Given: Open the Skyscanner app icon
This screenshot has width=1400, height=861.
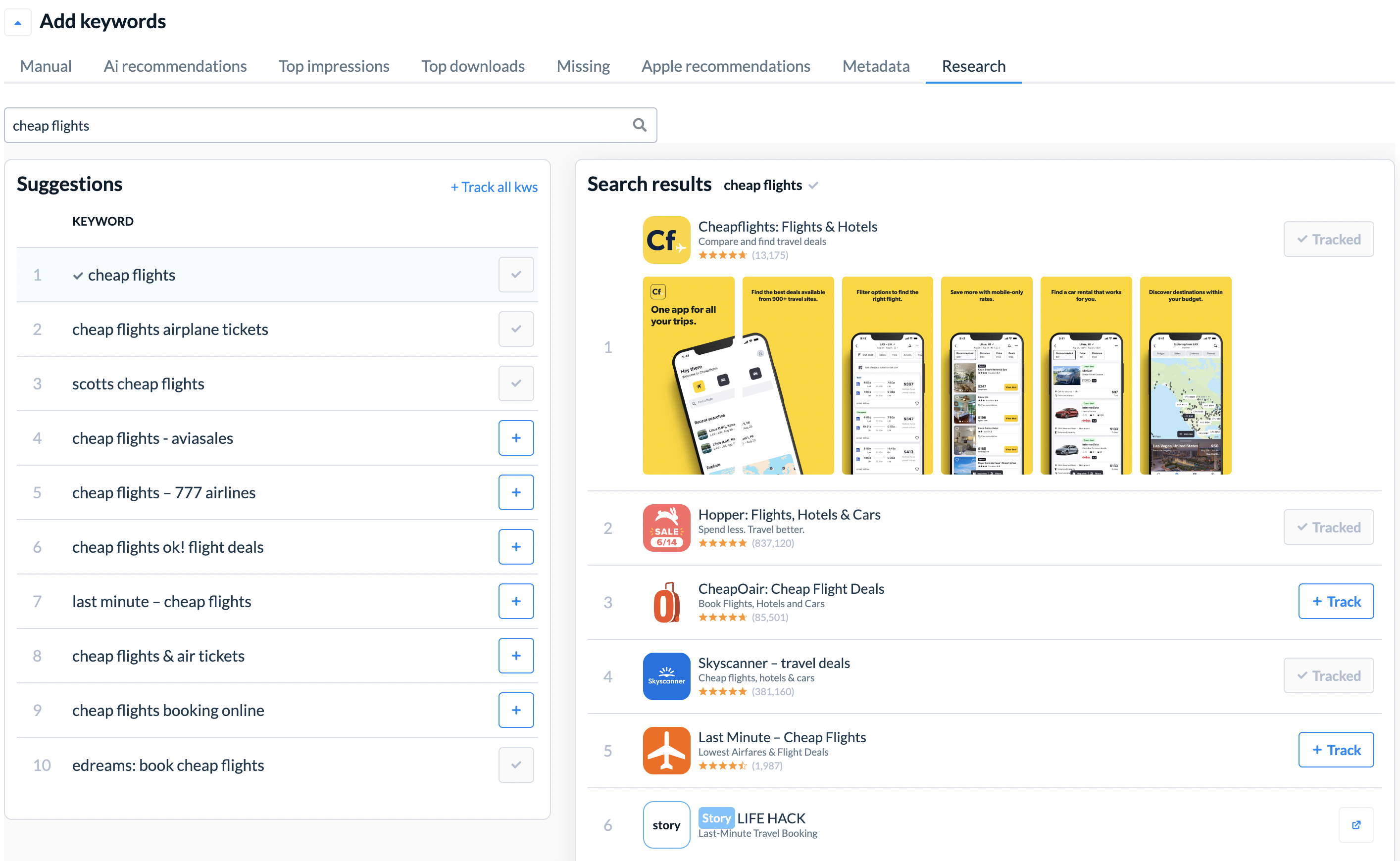Looking at the screenshot, I should pyautogui.click(x=666, y=676).
